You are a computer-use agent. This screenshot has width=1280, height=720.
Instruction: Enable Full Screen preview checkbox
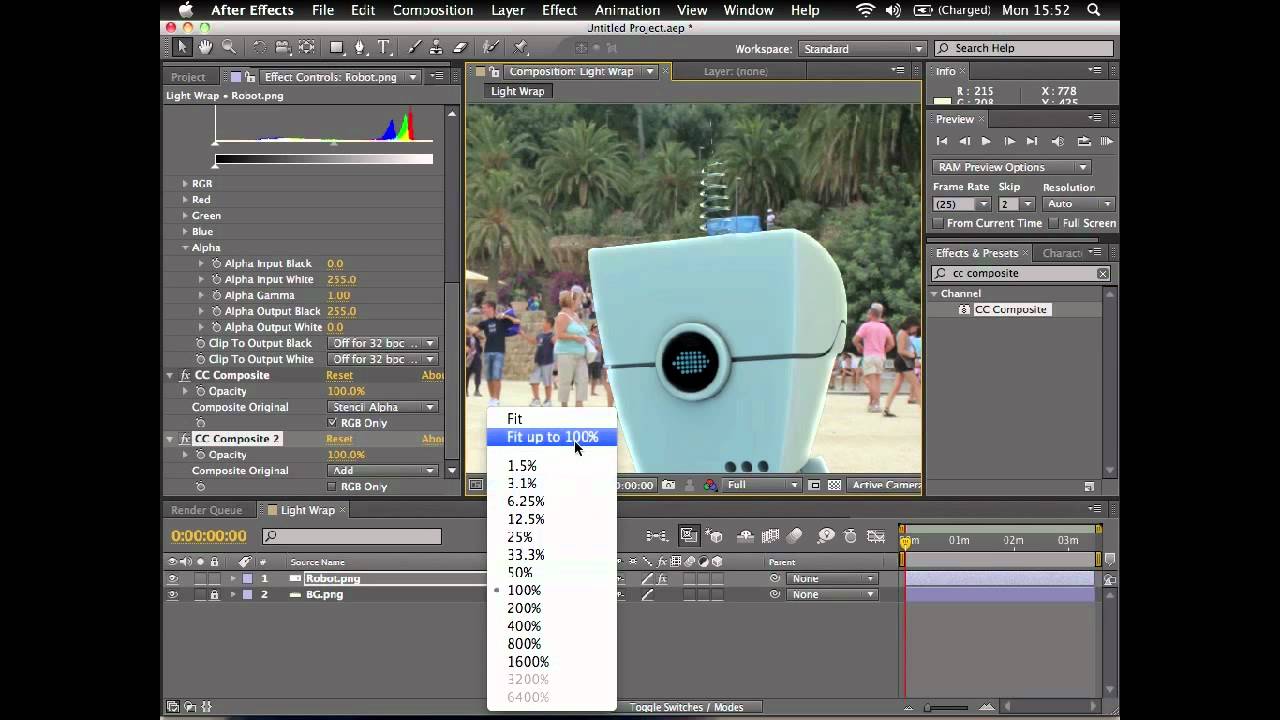(x=1054, y=223)
